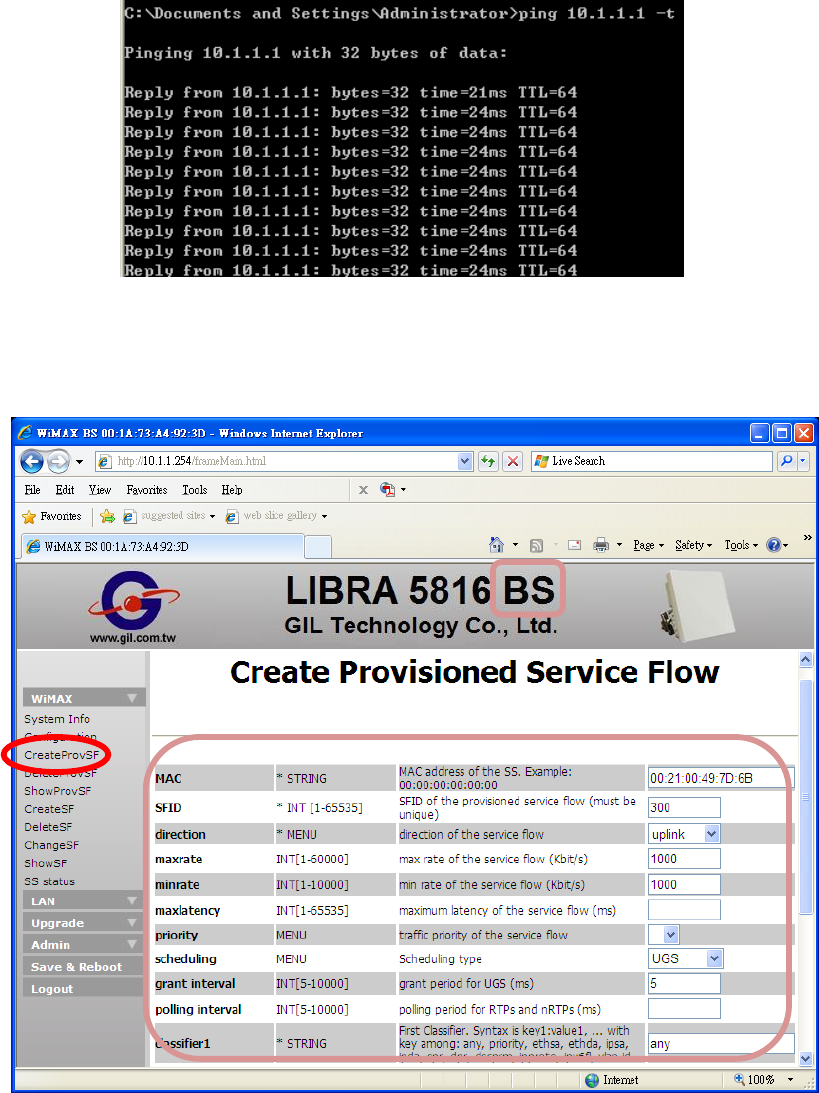
Task: Click the minrate field with 1000
Action: point(684,884)
